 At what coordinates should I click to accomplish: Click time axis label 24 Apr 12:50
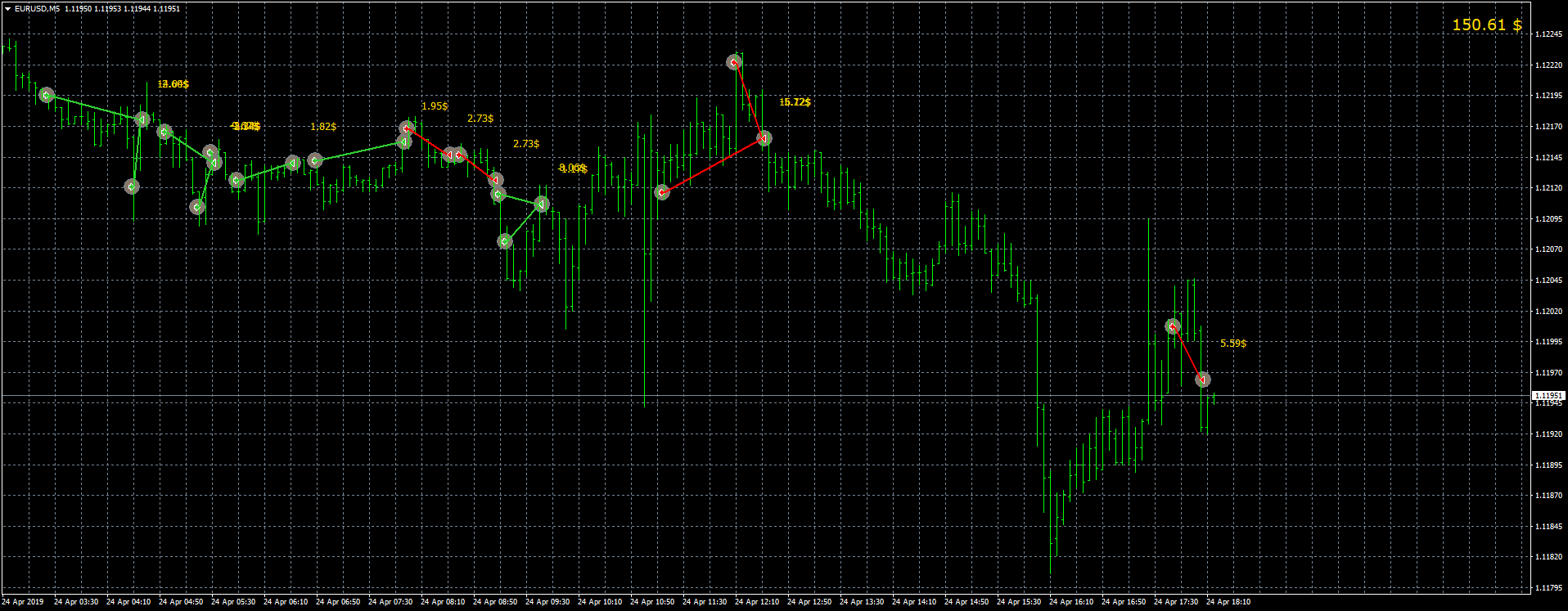point(809,602)
